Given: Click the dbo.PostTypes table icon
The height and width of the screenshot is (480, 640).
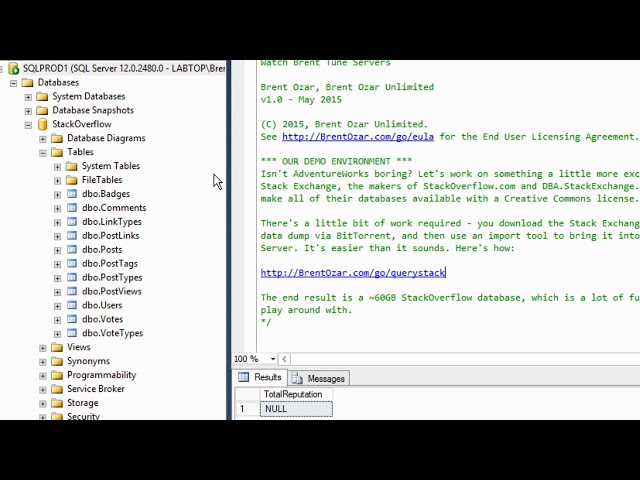Looking at the screenshot, I should [72, 277].
